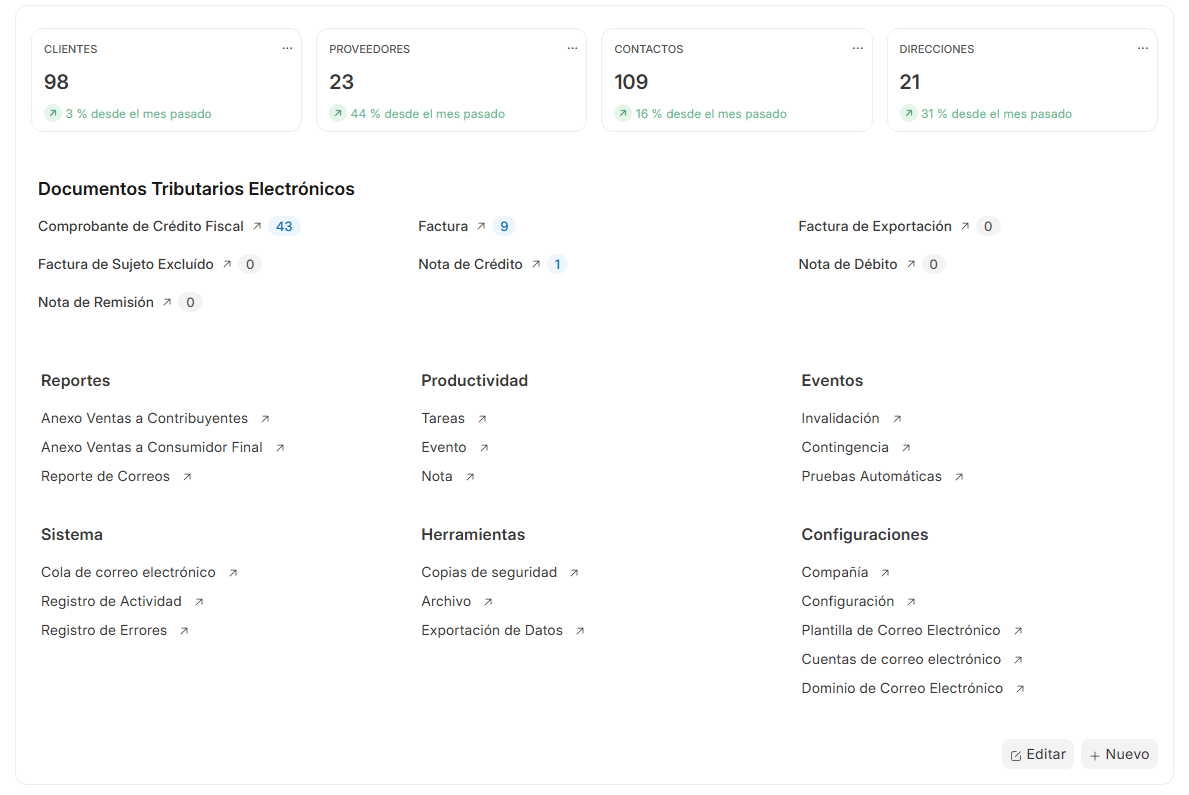This screenshot has width=1189, height=795.
Task: Click the arrow icon next to Compañía
Action: tap(885, 573)
